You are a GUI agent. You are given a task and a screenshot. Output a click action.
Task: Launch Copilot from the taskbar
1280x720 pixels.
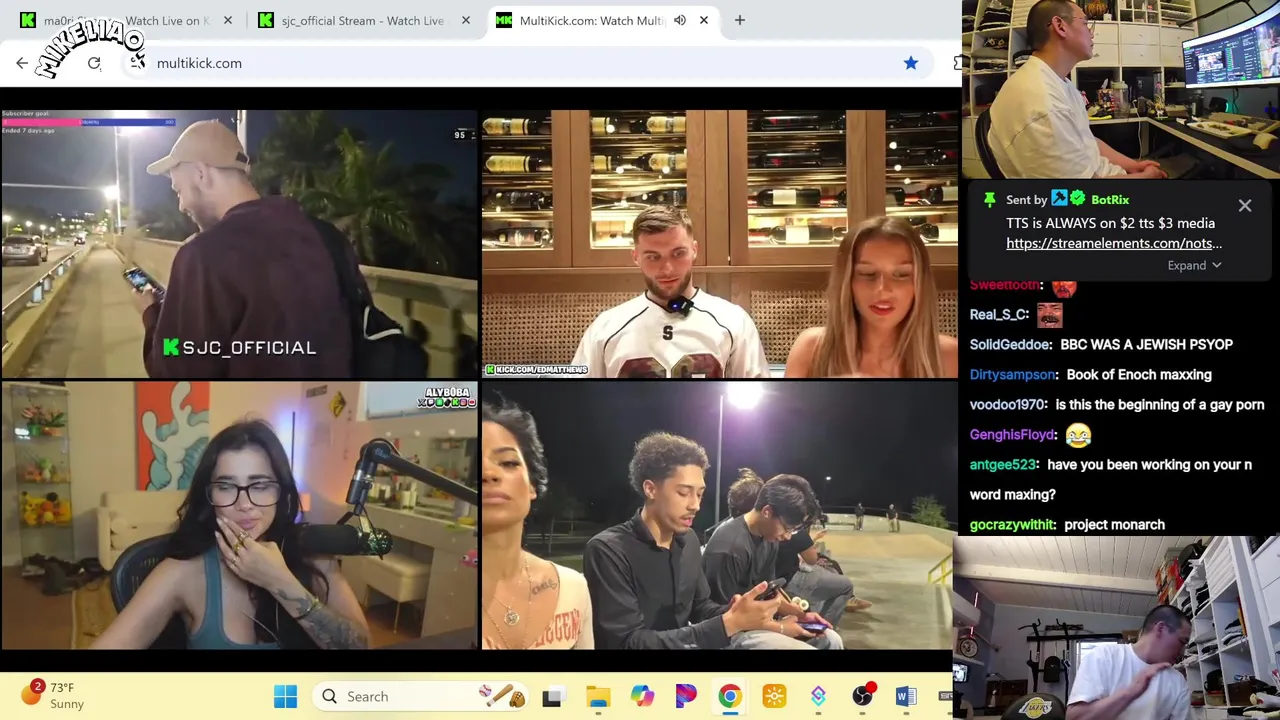click(x=642, y=697)
